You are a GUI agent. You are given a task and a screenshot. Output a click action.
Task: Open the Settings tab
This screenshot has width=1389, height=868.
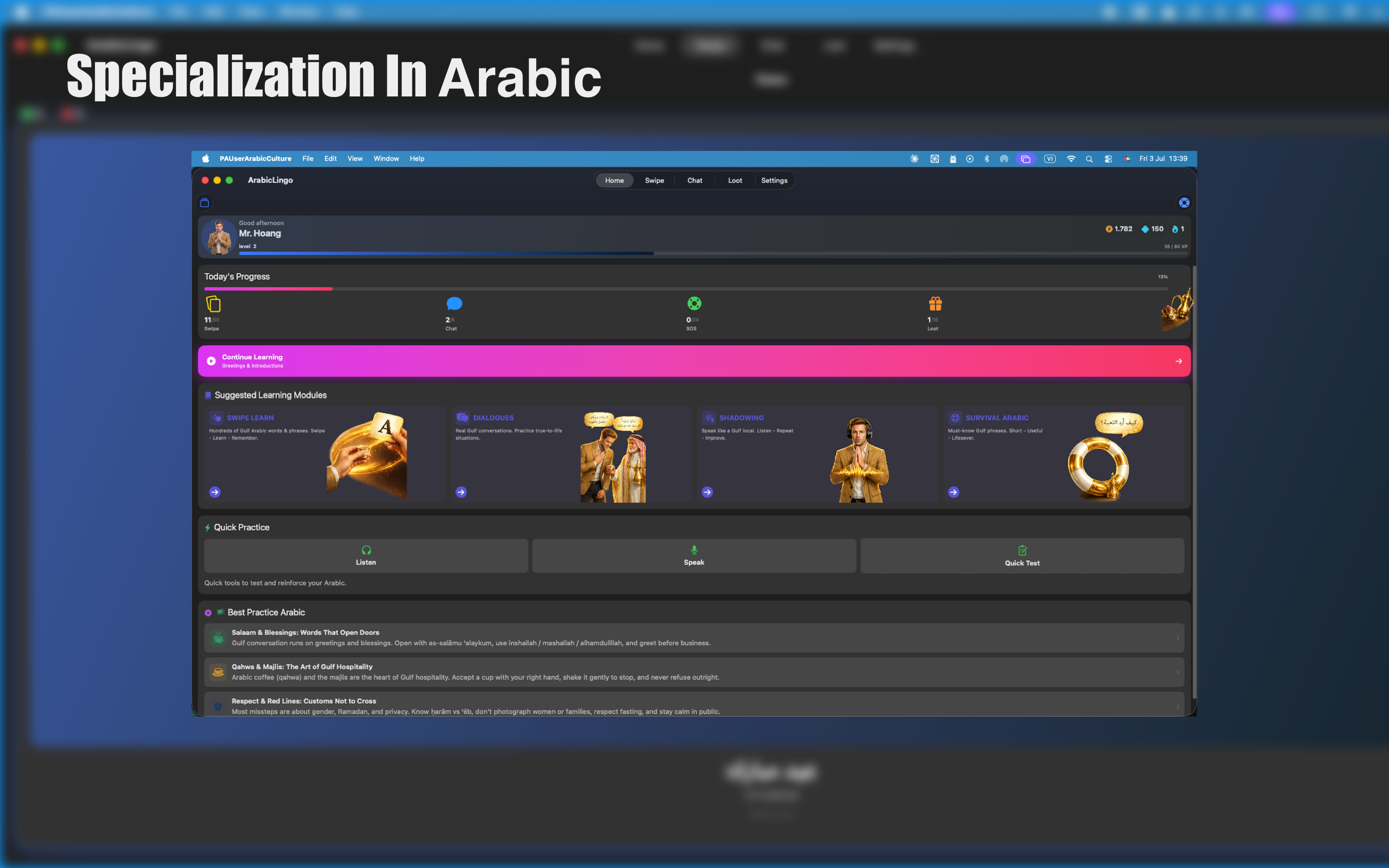(774, 180)
